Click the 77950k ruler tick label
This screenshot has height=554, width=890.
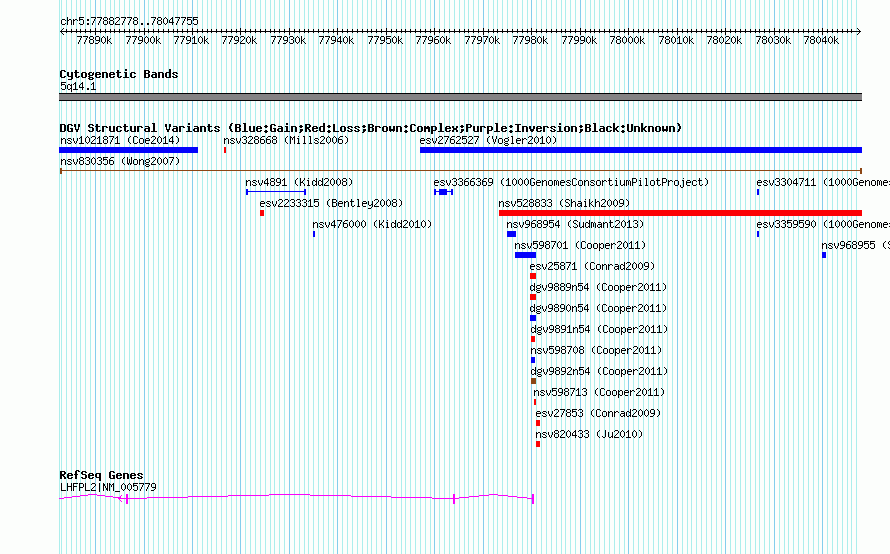[x=385, y=40]
